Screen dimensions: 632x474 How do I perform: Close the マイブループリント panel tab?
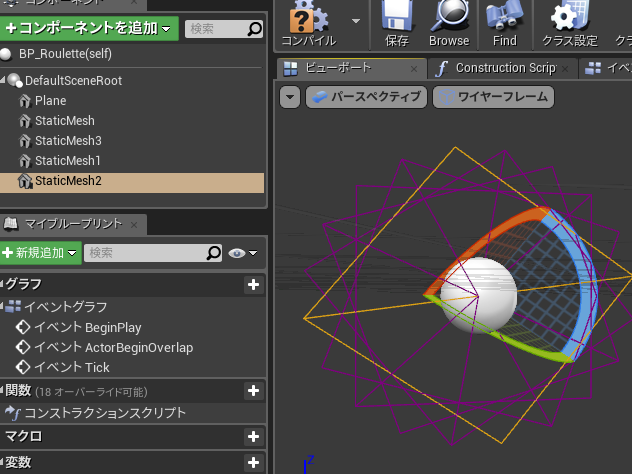(x=134, y=225)
